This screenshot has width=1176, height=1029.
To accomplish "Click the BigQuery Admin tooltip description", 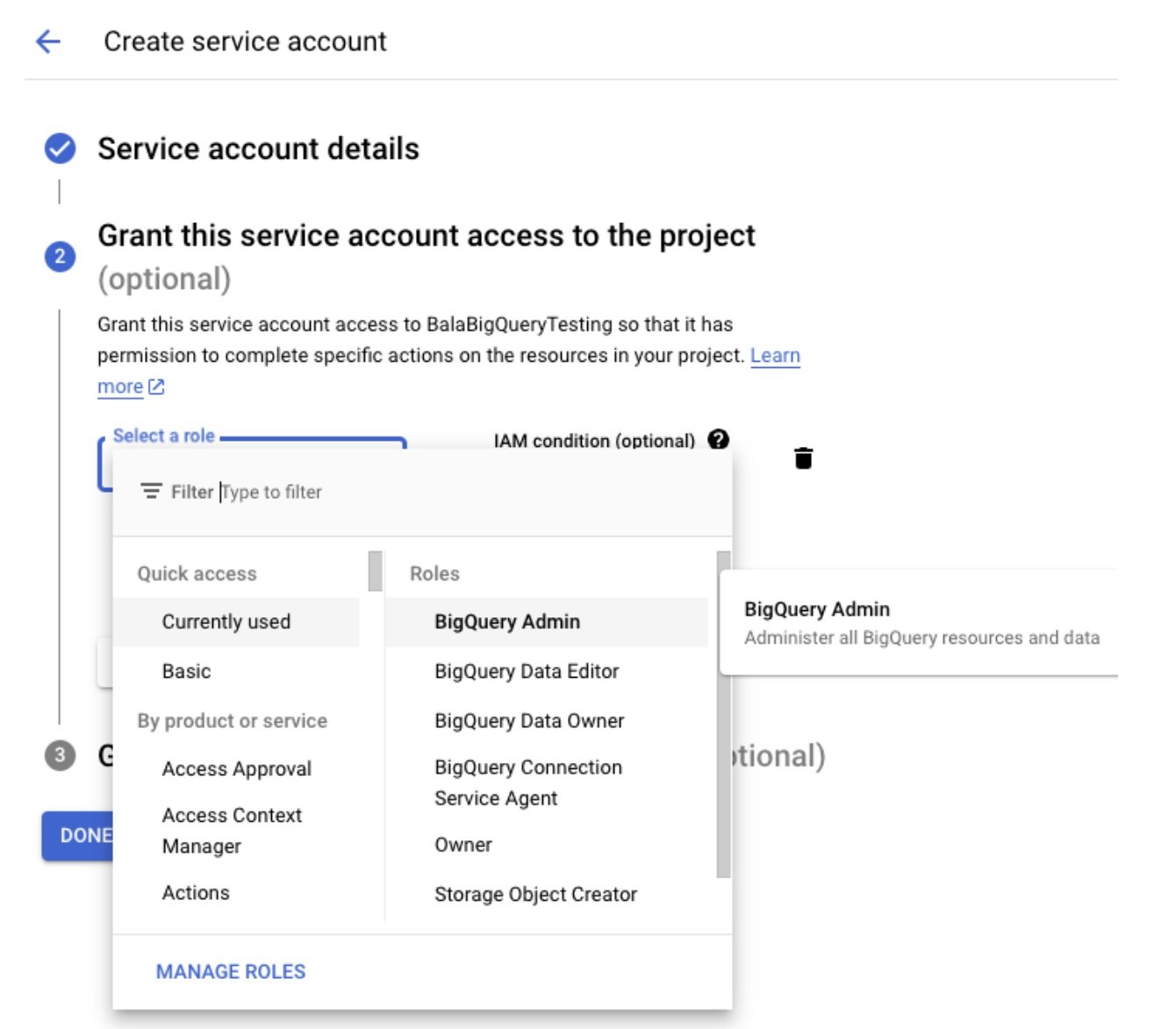I will coord(921,637).
